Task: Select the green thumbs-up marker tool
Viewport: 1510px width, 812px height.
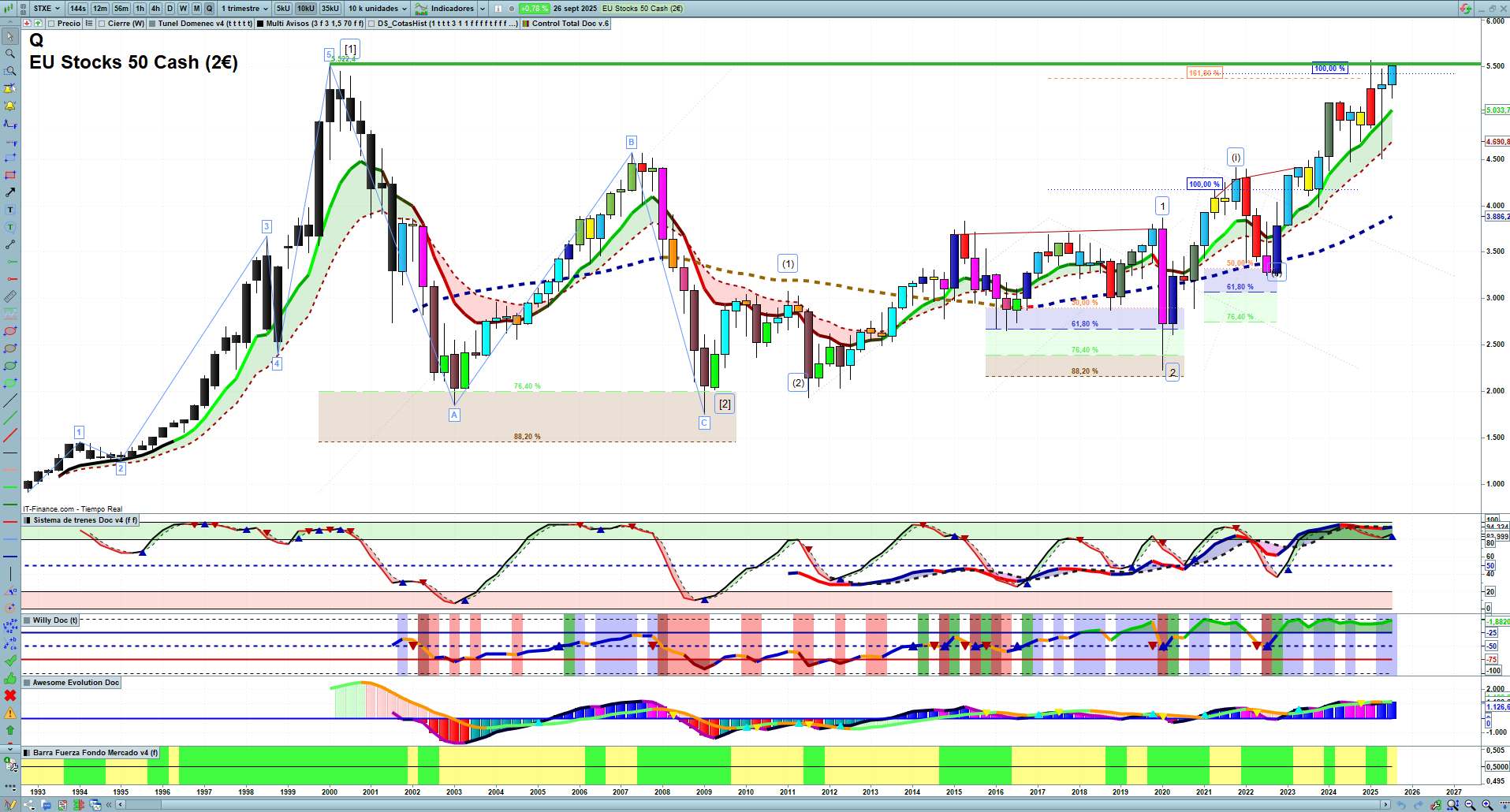Action: [10, 678]
